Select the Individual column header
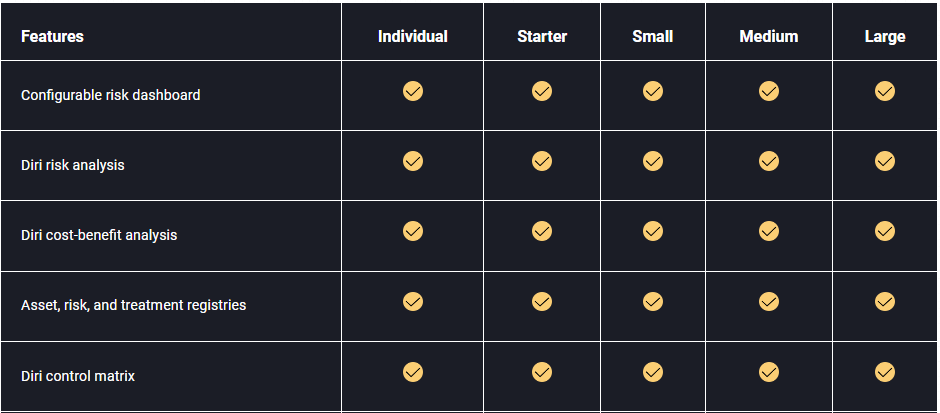Viewport: 940px width, 413px height. click(x=412, y=37)
